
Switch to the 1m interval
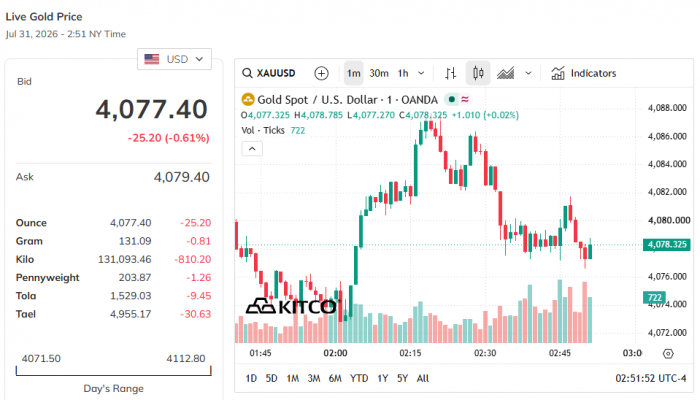354,73
